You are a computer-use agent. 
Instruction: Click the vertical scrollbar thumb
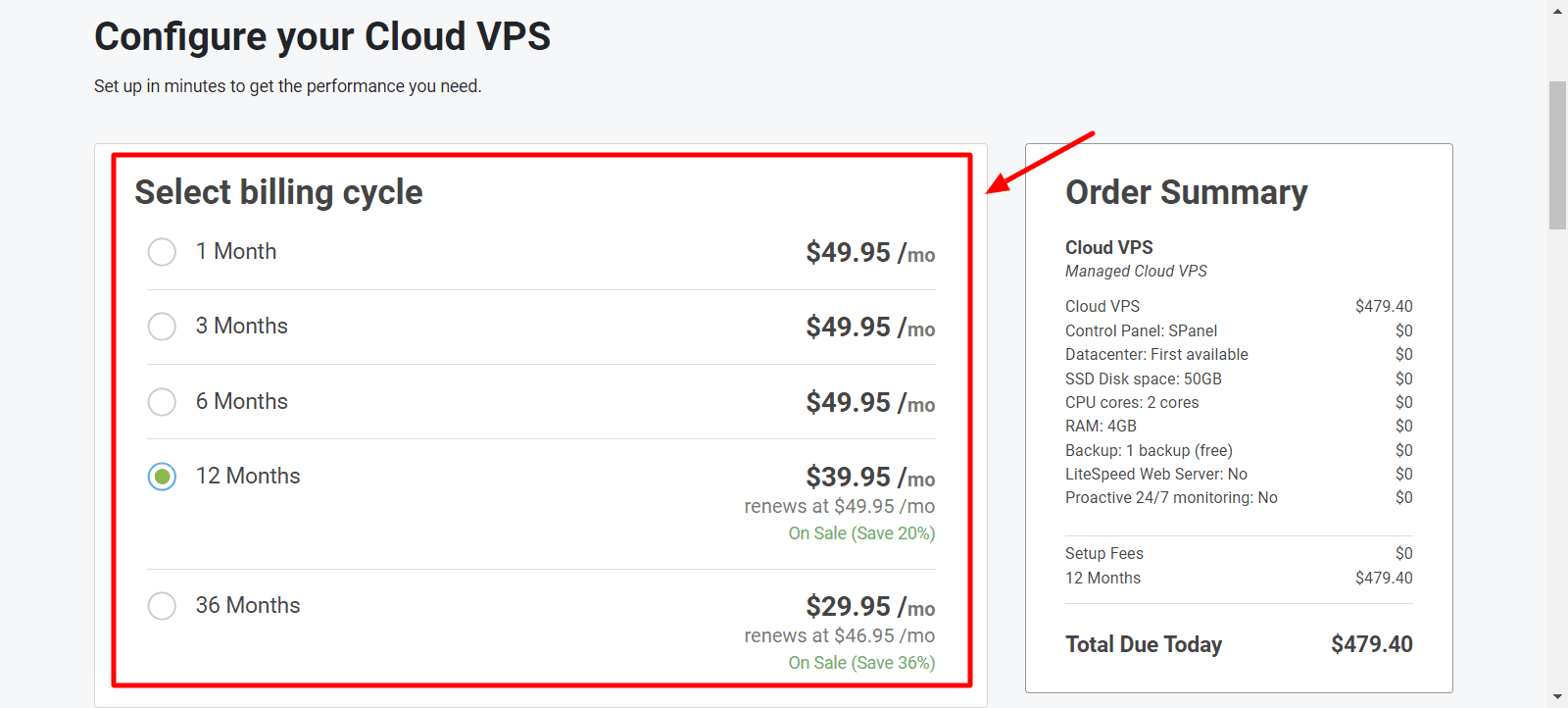(x=1558, y=155)
